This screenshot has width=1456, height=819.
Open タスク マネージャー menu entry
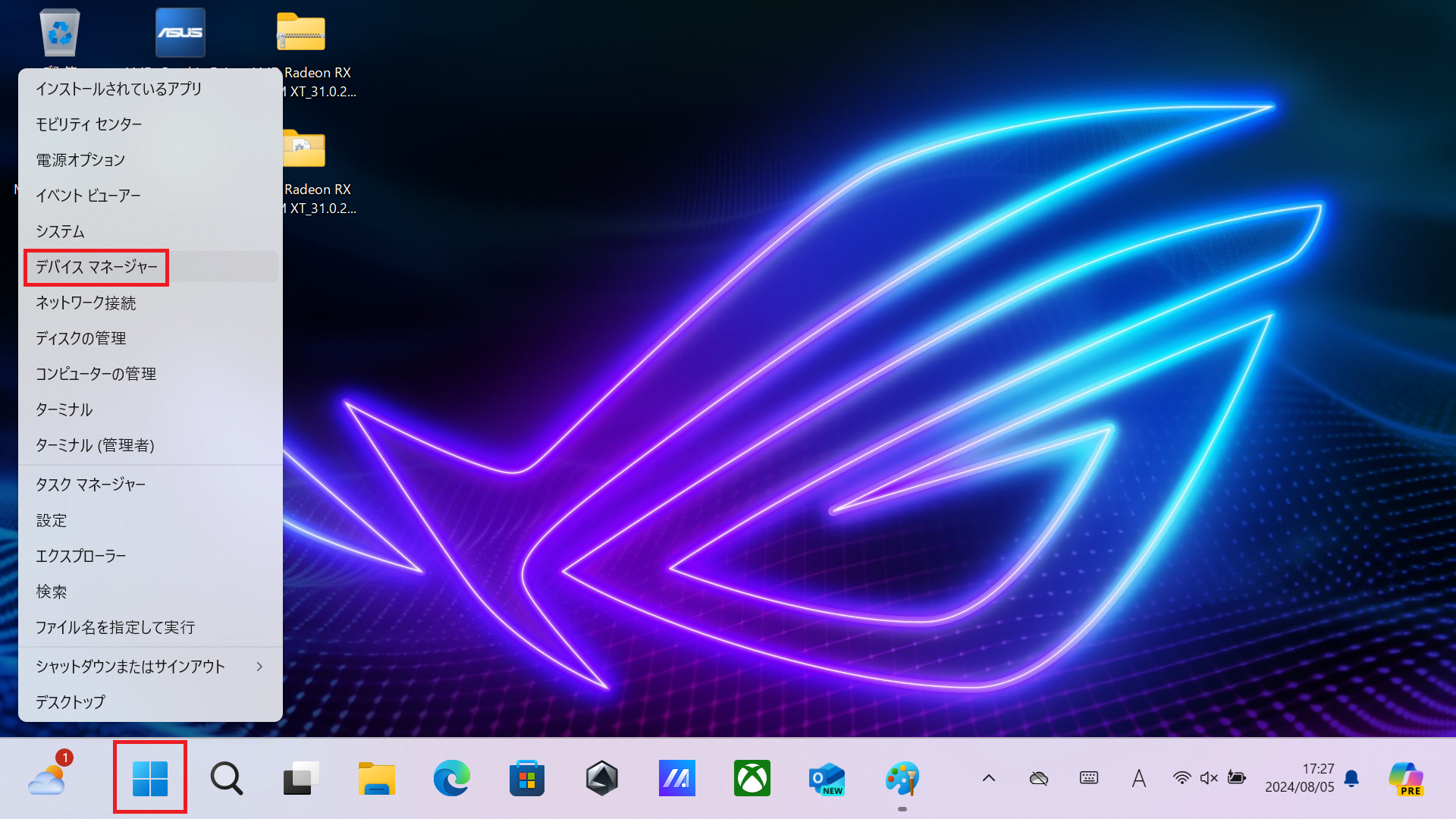coord(91,485)
